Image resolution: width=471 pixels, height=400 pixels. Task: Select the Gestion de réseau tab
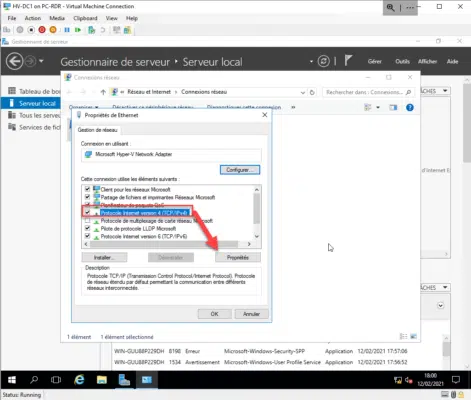click(98, 130)
